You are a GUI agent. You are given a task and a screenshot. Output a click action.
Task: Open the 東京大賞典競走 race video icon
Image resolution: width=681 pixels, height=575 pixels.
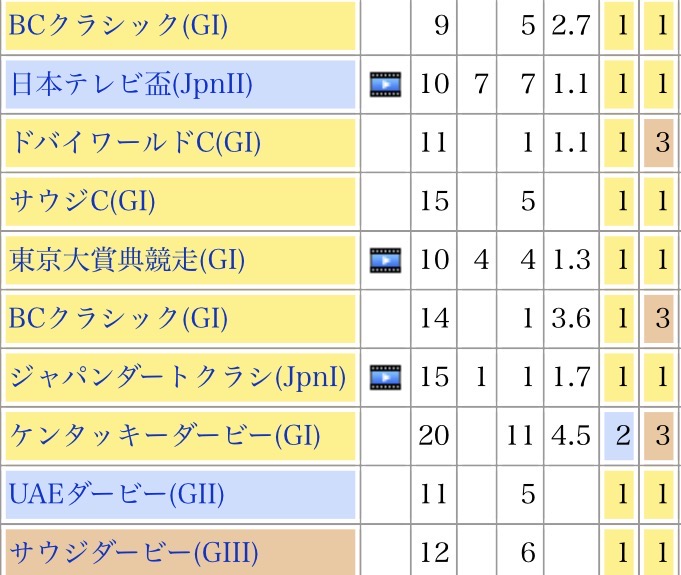pos(386,260)
